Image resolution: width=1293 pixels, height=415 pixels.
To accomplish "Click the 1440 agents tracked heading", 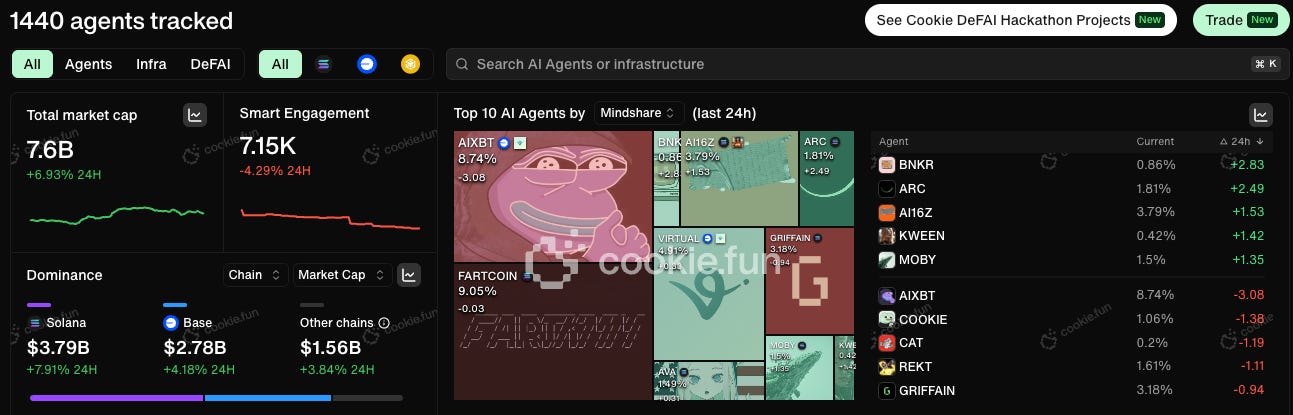I will coord(121,20).
